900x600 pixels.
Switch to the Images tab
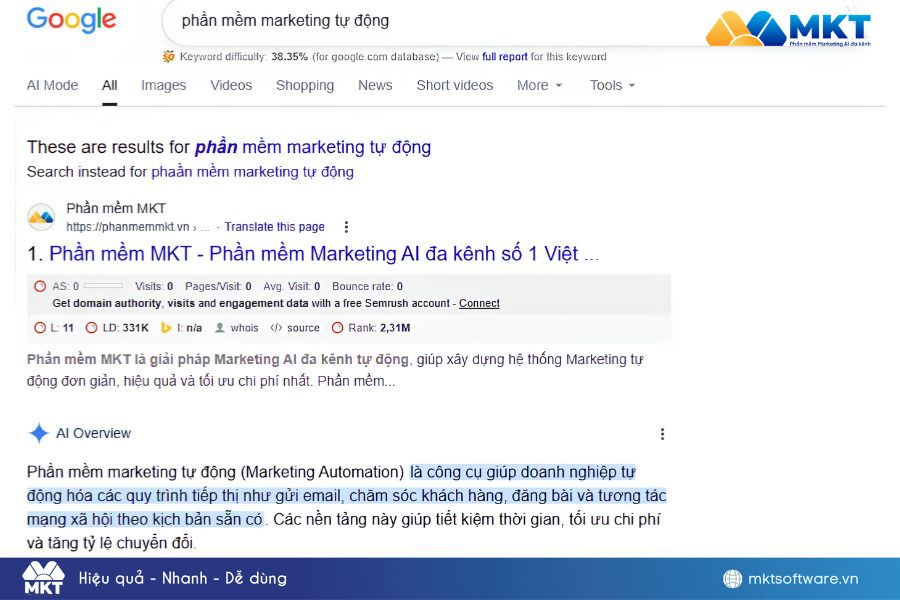point(164,85)
